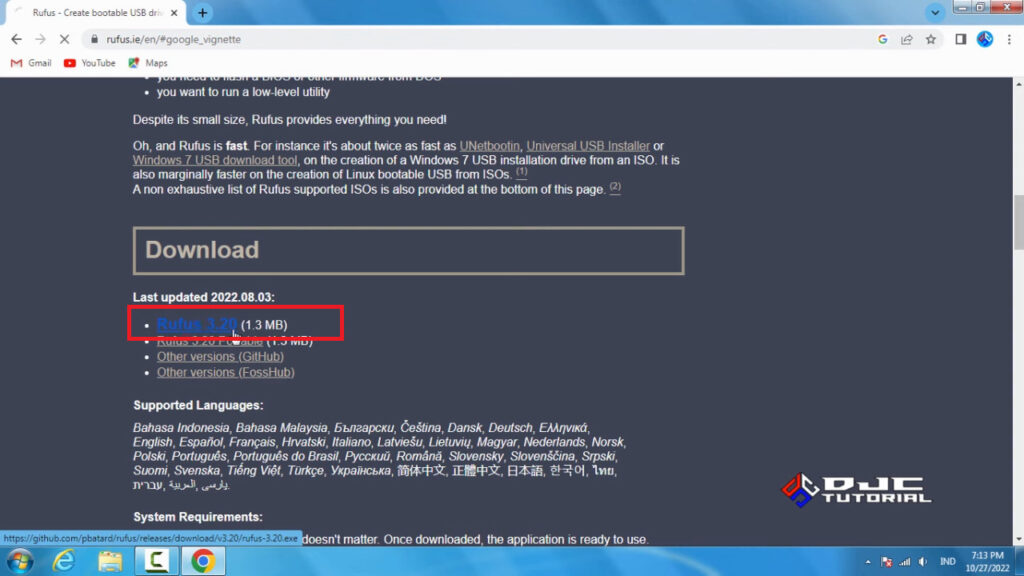The height and width of the screenshot is (576, 1024).
Task: Click the Chrome profile avatar icon
Action: pyautogui.click(x=985, y=38)
